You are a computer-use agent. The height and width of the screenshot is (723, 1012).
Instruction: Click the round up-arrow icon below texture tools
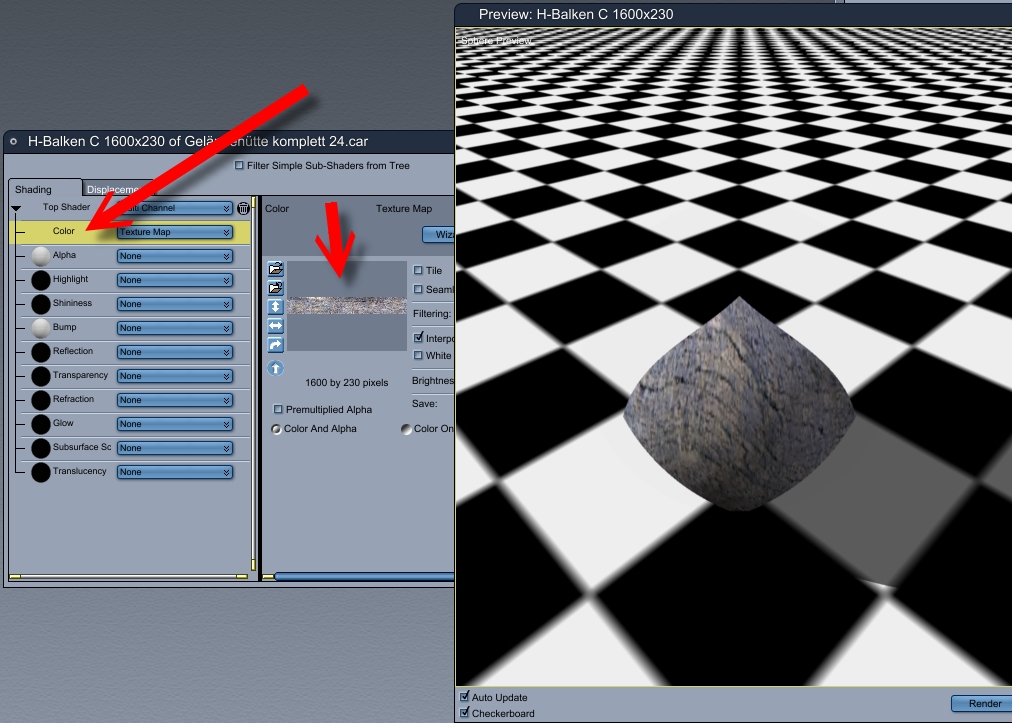tap(276, 368)
